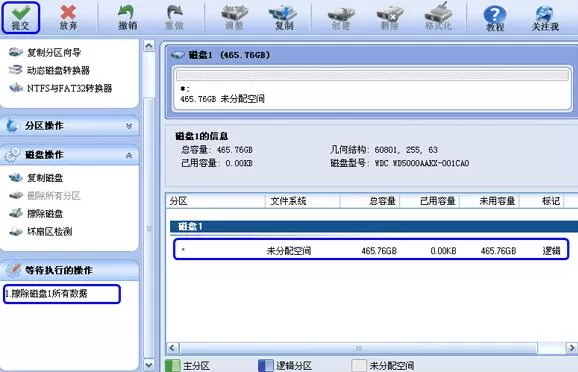Select 坏扇区检测 bad sector check
Screen dimensions: 578x372
point(49,232)
